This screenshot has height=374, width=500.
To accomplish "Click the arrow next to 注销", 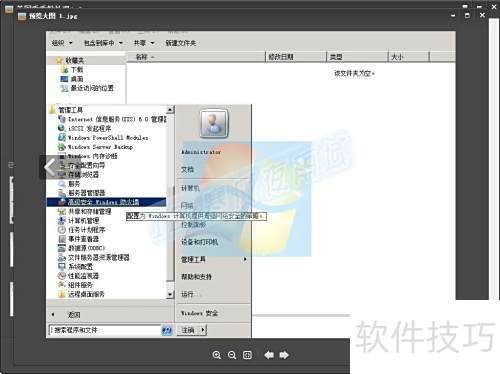I will pos(203,330).
